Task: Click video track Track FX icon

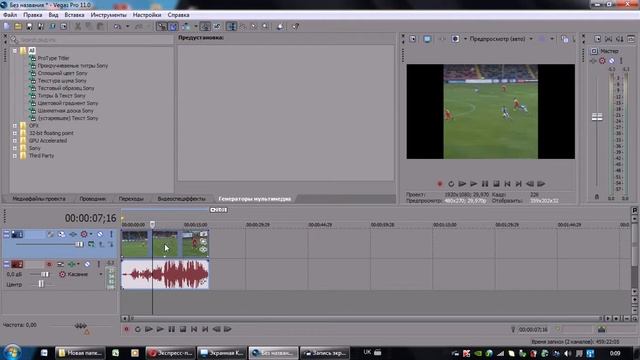Action: (73, 234)
